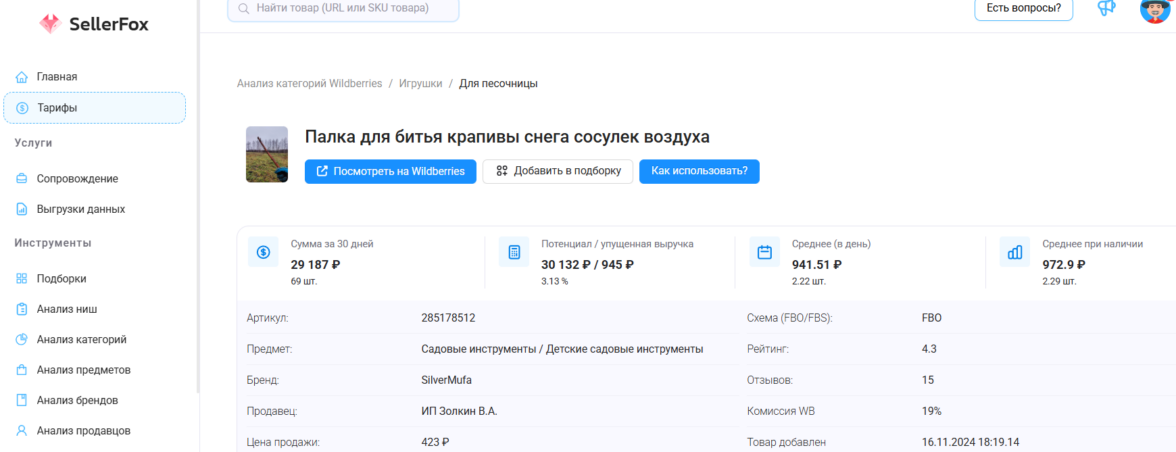This screenshot has height=452, width=1176.
Task: Open Сопровождение service section
Action: click(x=77, y=179)
